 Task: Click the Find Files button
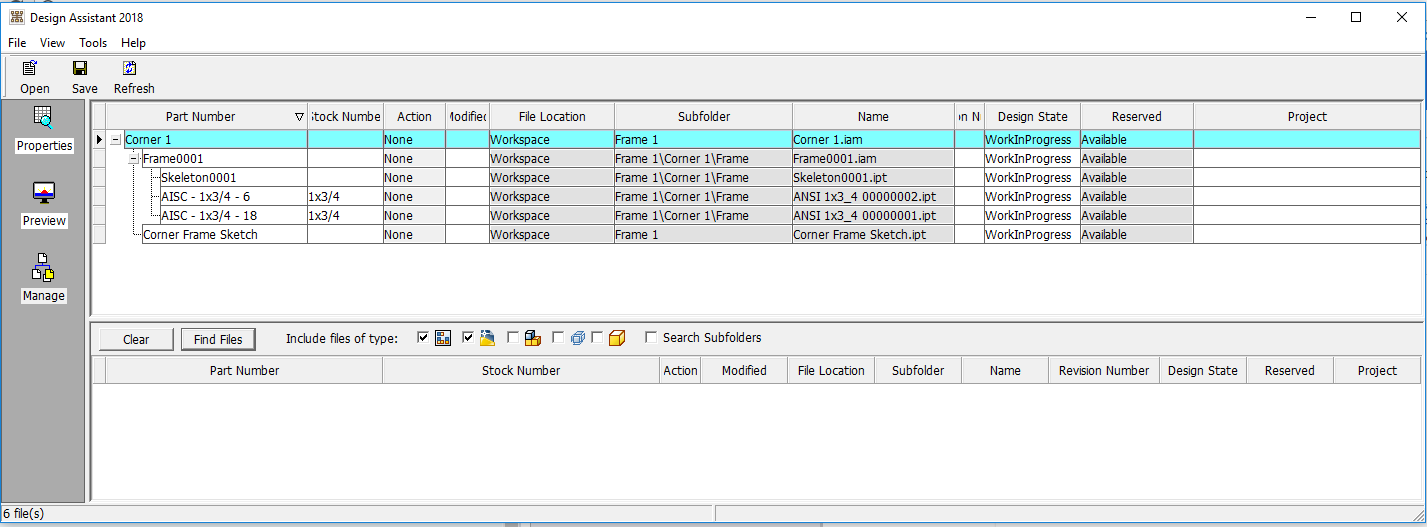218,339
